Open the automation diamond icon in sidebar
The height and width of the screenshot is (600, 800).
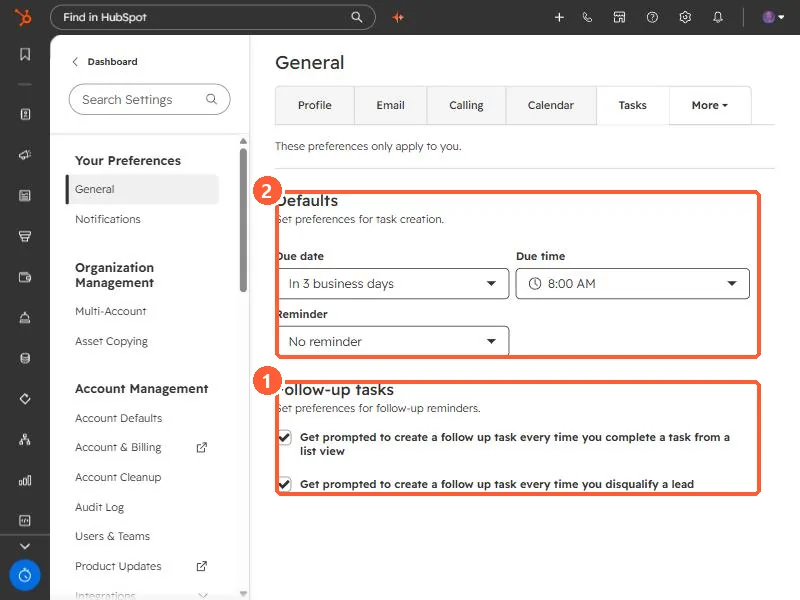click(x=24, y=399)
